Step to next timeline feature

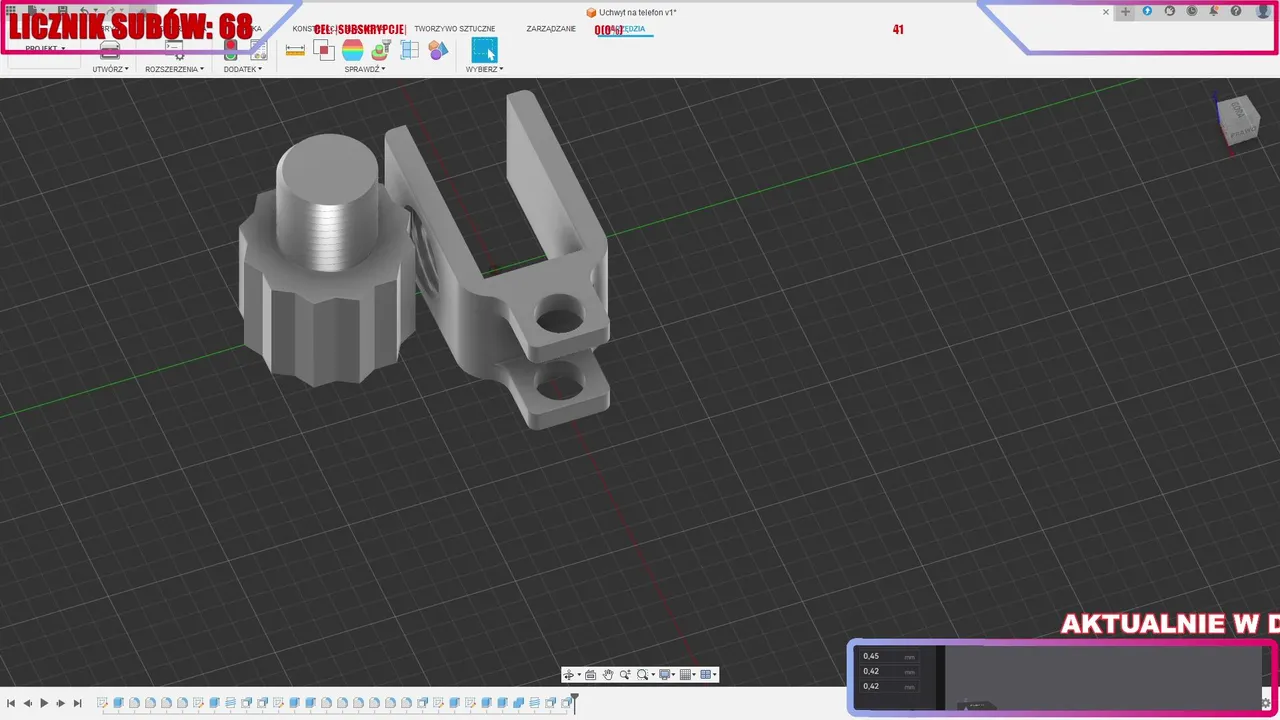point(61,704)
